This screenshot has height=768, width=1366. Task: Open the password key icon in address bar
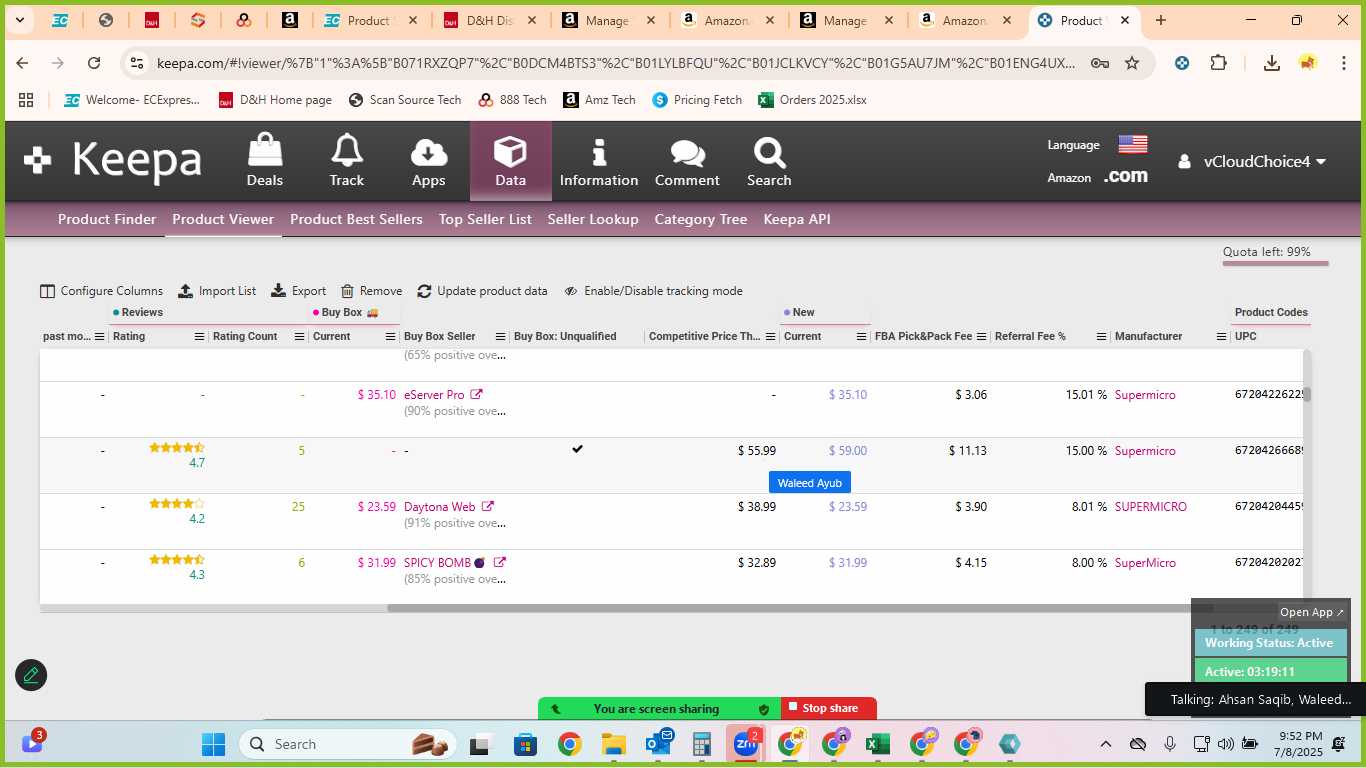1099,63
